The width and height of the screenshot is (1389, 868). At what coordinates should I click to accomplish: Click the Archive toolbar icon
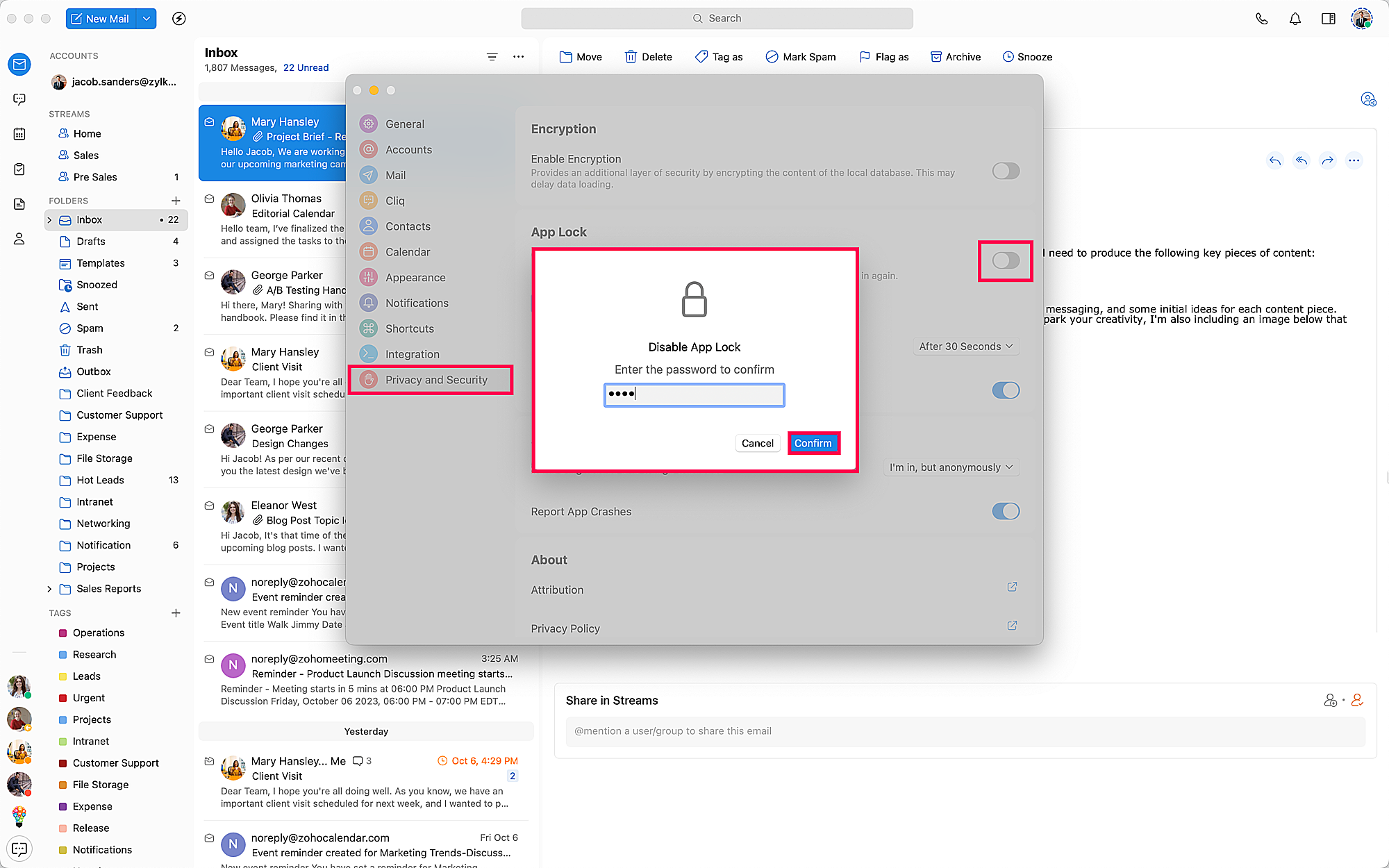coord(936,57)
